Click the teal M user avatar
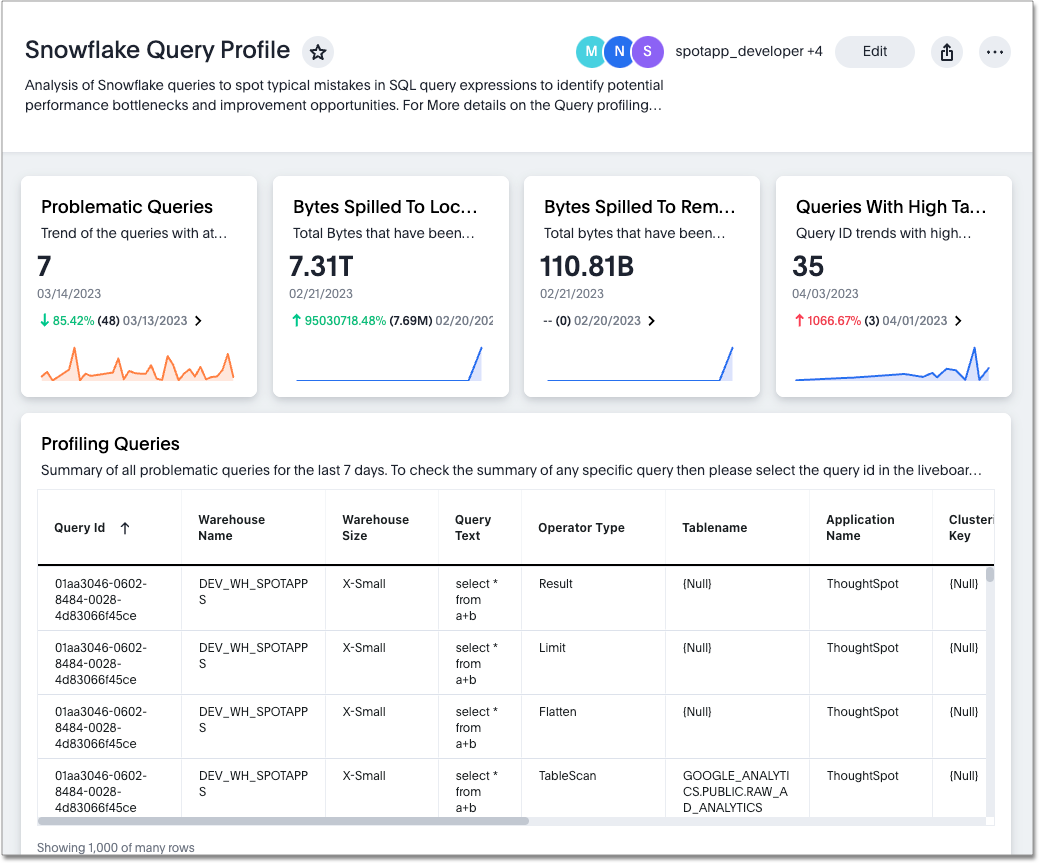 [590, 51]
